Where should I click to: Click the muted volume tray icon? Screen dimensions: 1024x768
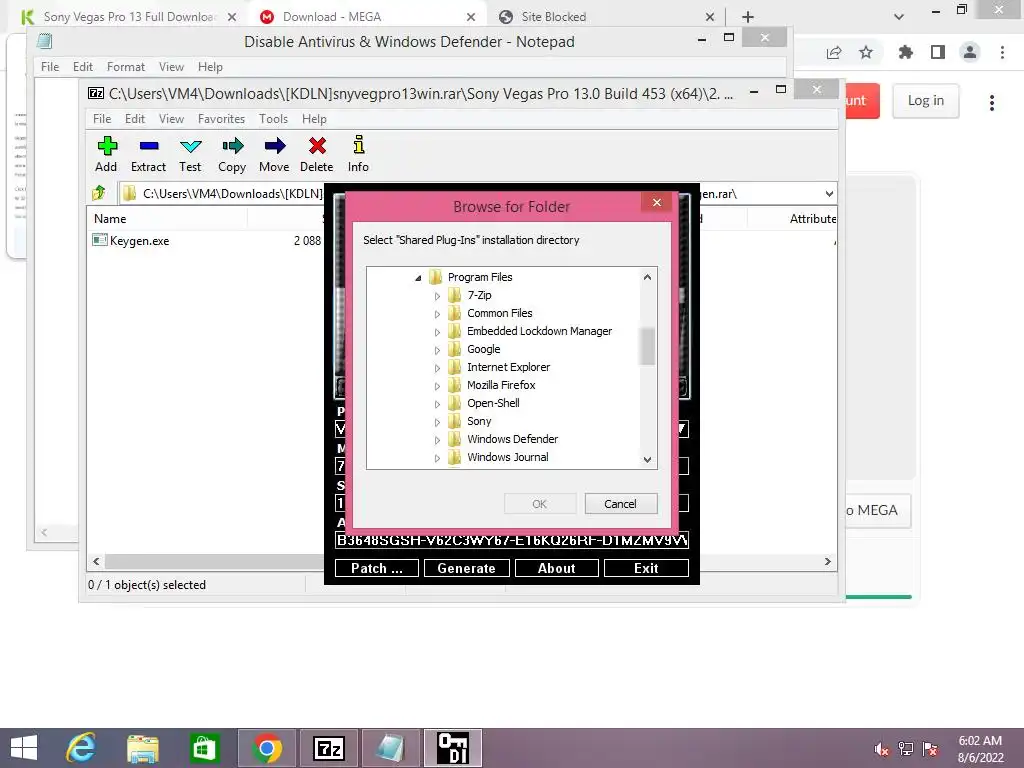pyautogui.click(x=881, y=749)
